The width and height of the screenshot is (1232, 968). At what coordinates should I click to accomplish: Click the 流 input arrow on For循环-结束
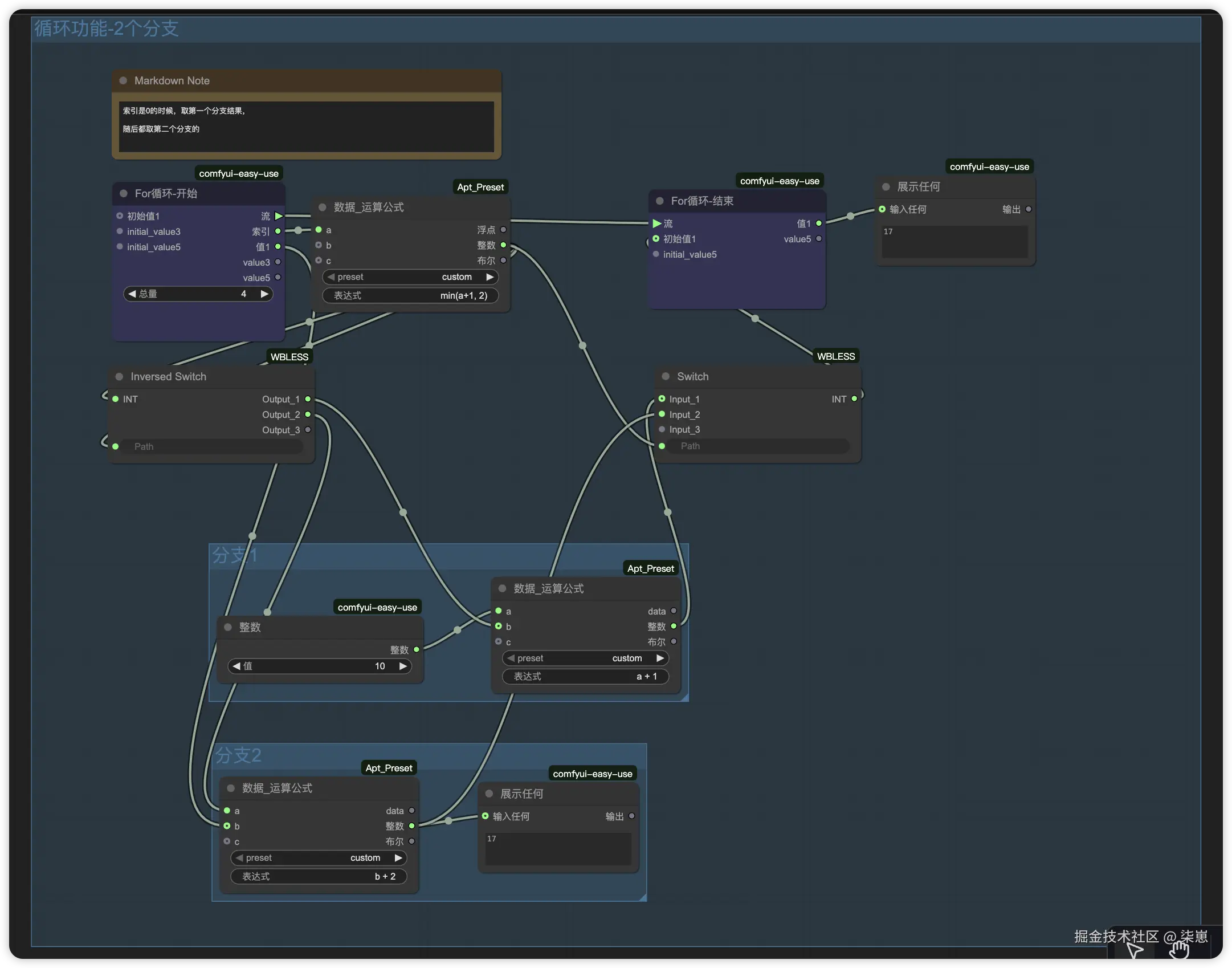[x=656, y=223]
